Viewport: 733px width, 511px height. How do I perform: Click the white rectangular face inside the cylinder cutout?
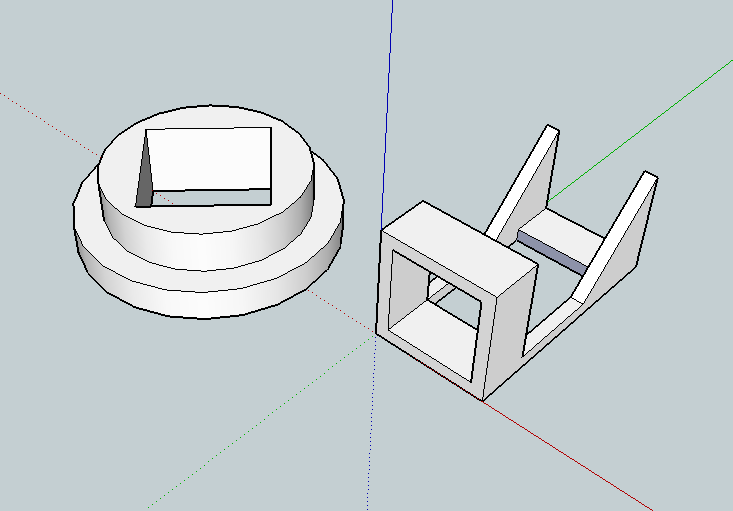pos(210,159)
